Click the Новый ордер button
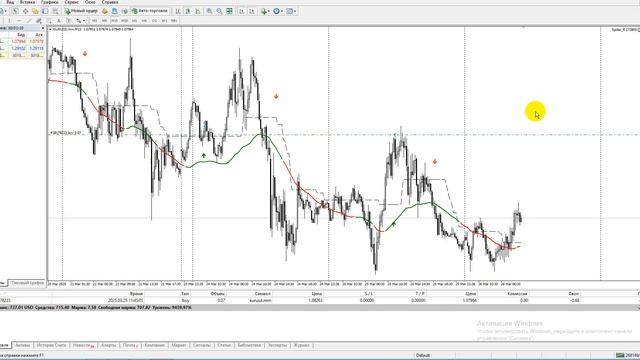This screenshot has height=360, width=640. (81, 11)
